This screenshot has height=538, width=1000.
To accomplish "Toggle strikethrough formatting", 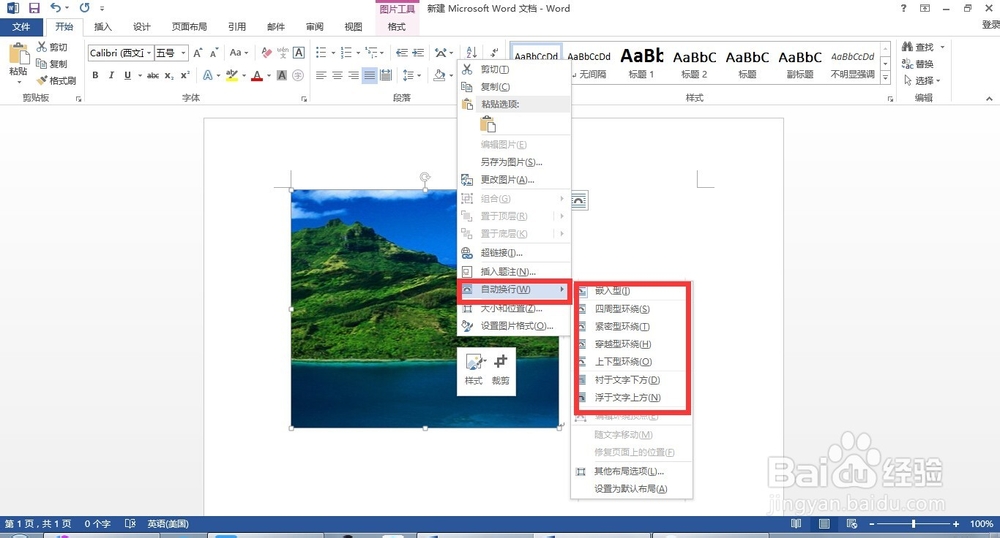I will [153, 75].
